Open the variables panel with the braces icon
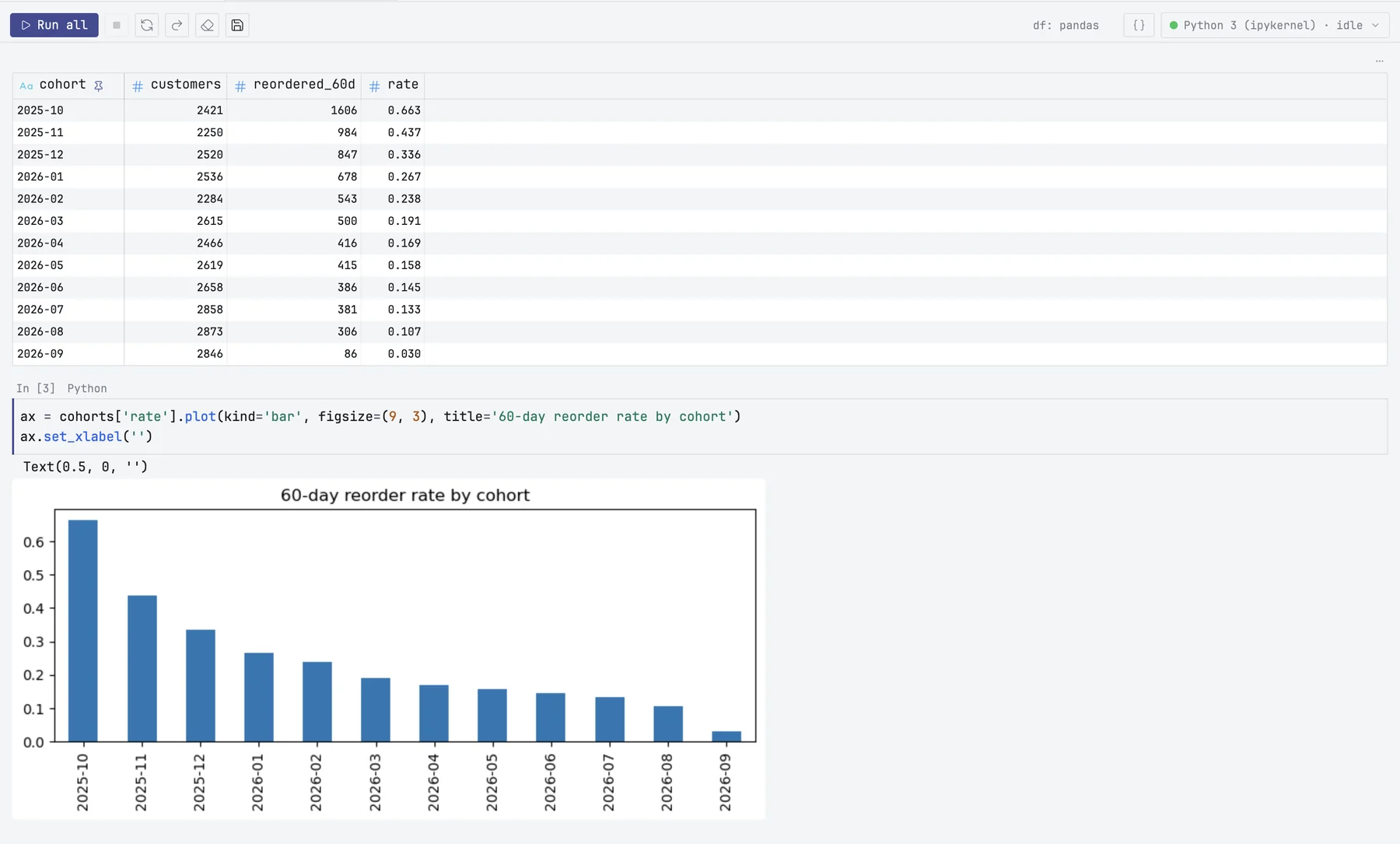 pos(1139,25)
